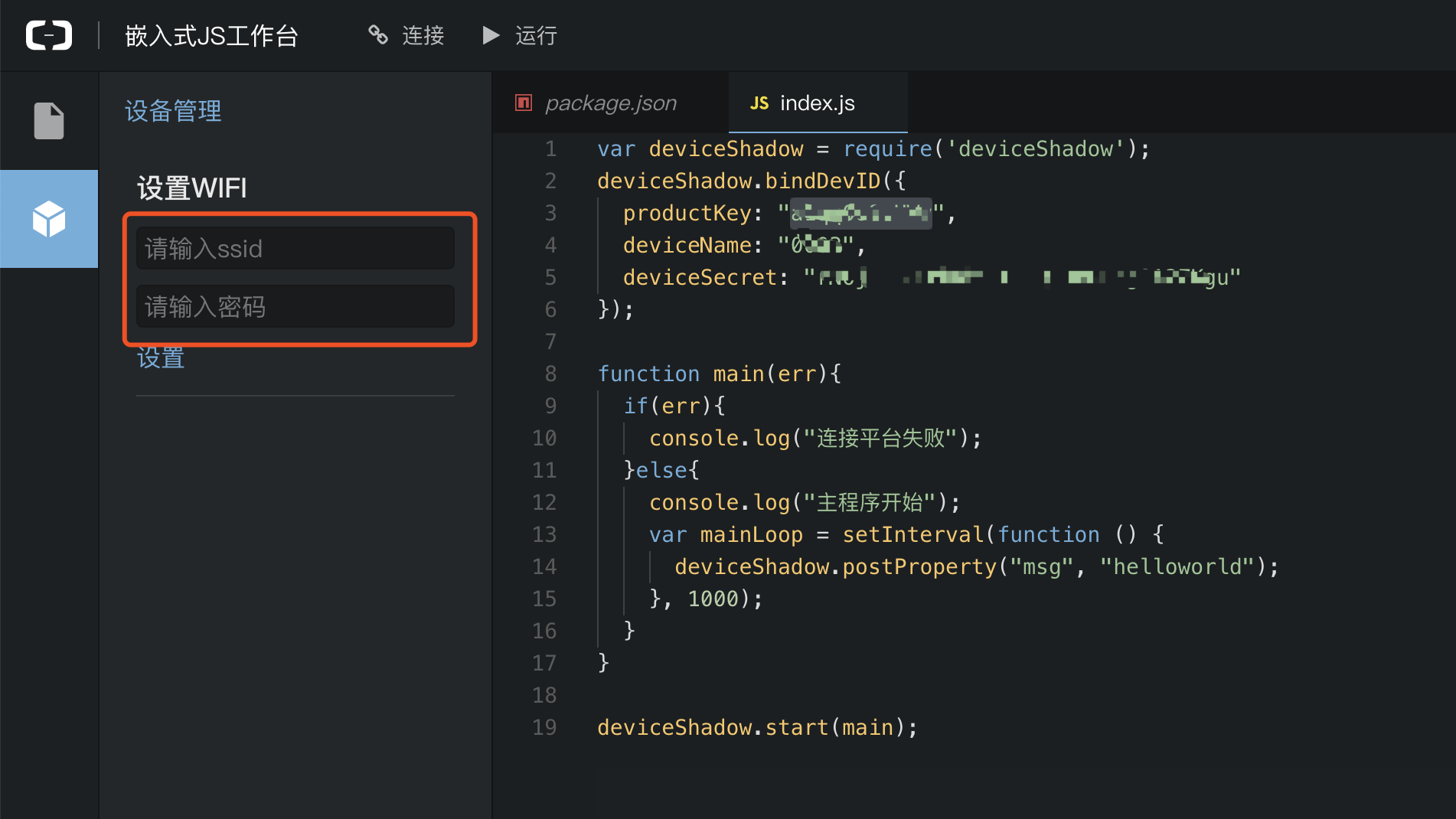Click the 设置WIFI section heading
Screen dimensions: 1456x819
(192, 188)
